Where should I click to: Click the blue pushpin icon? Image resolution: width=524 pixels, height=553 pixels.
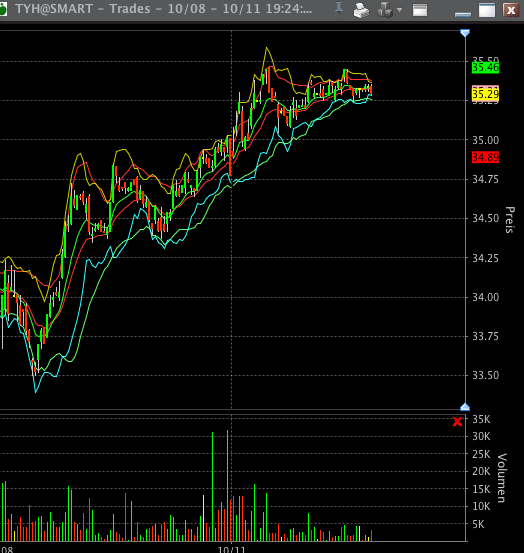tap(339, 10)
